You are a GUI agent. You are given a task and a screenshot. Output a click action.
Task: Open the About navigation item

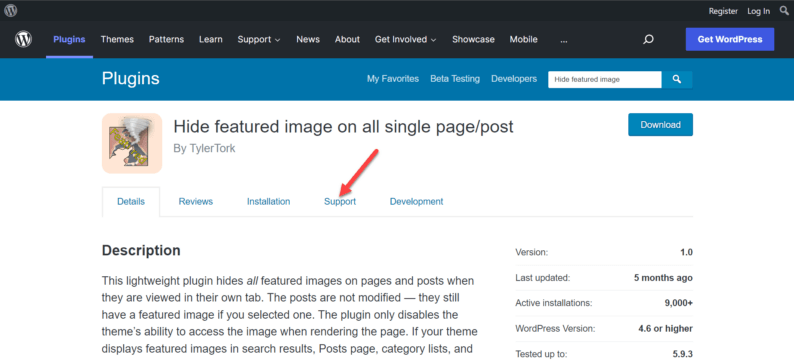tap(347, 39)
